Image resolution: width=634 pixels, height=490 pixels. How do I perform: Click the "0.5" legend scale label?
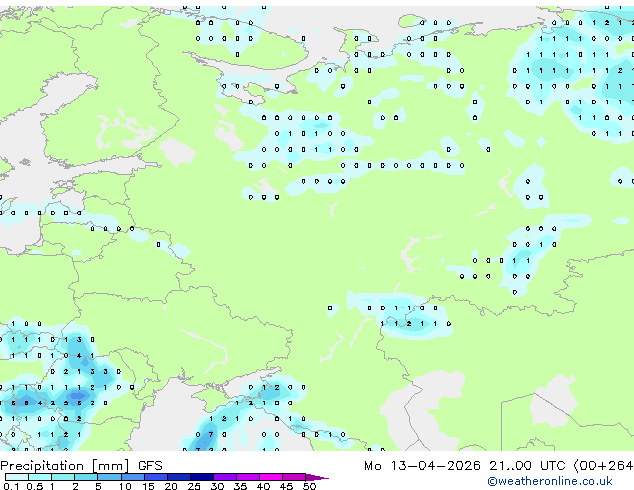pos(35,486)
